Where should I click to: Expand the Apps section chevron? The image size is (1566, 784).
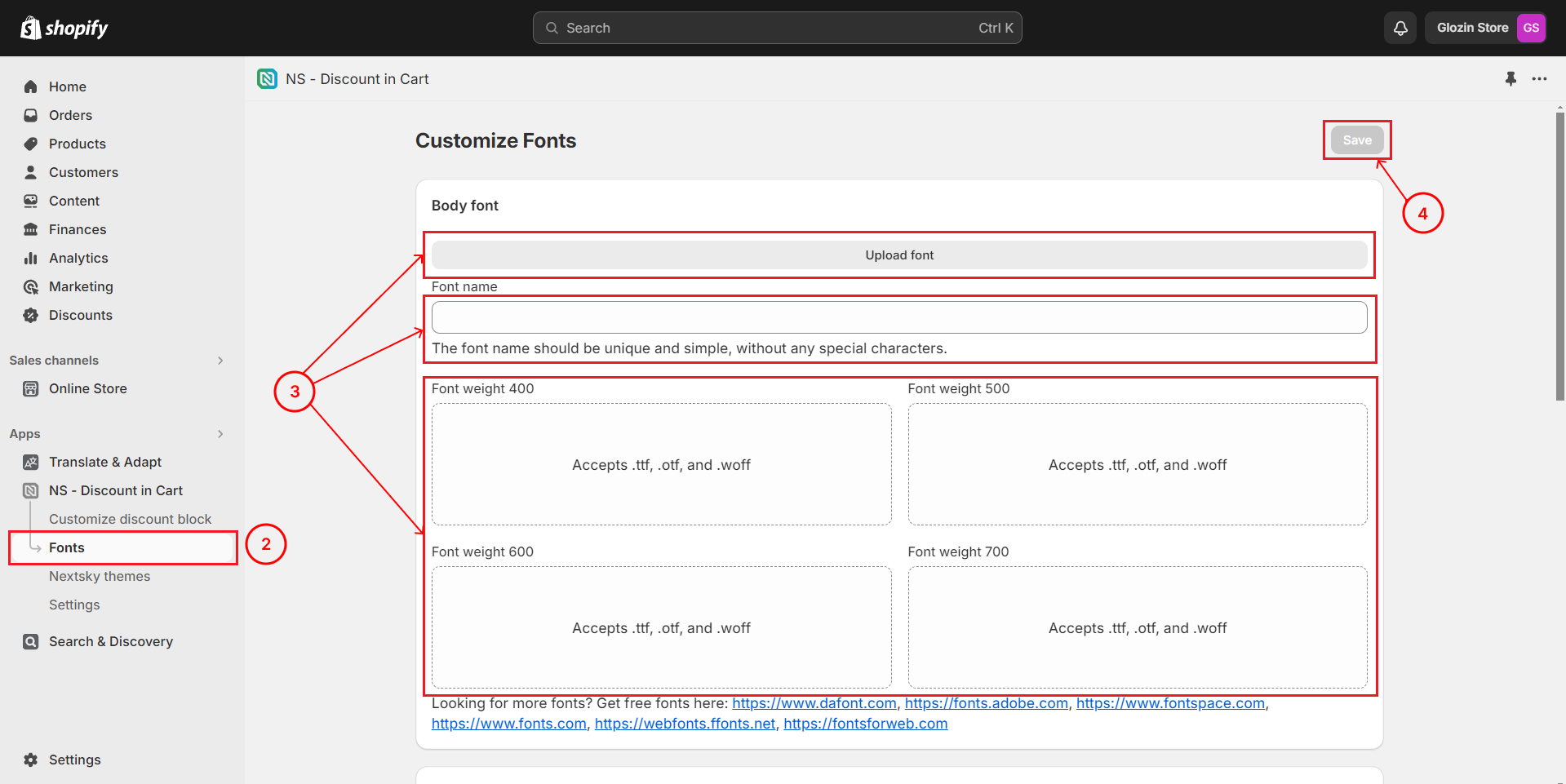(220, 434)
